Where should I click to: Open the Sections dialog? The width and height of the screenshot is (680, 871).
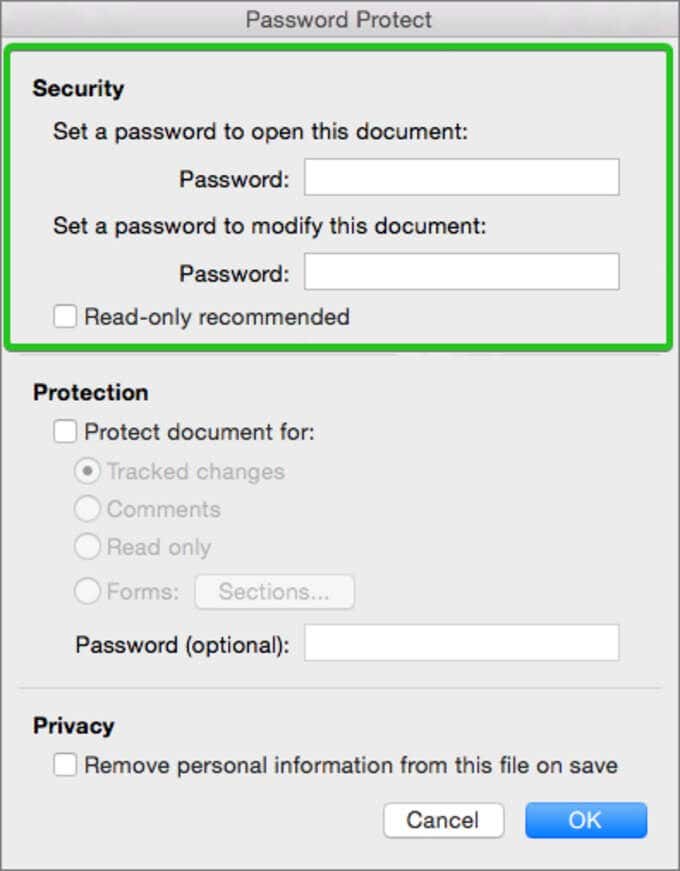(x=274, y=591)
